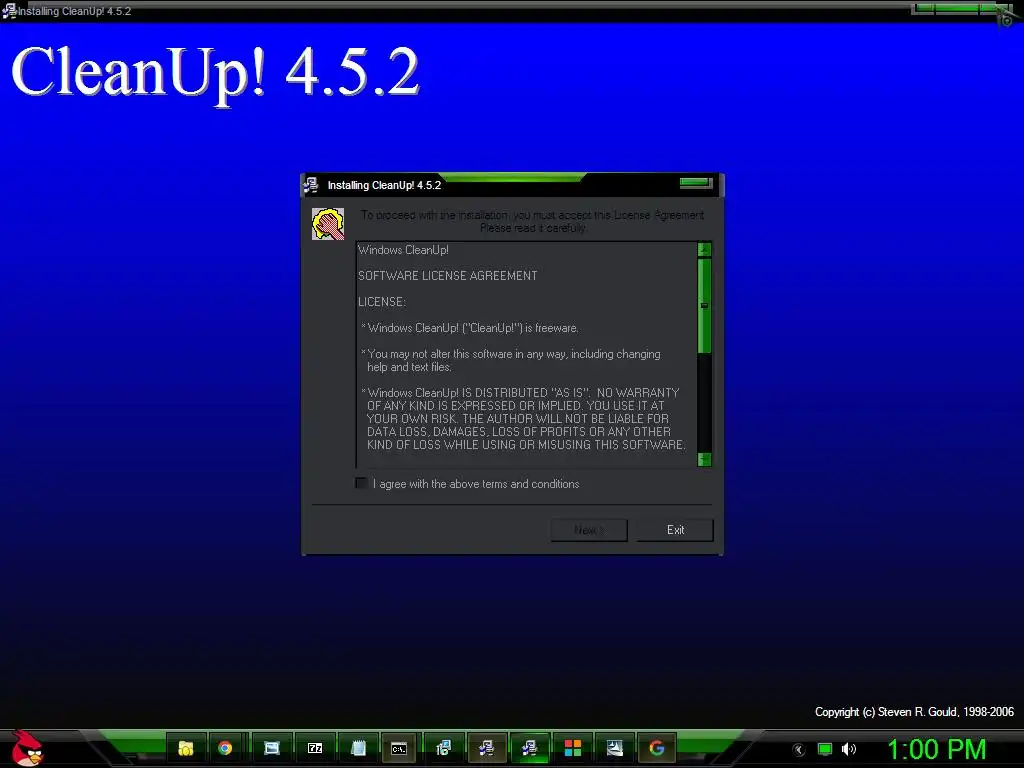The width and height of the screenshot is (1024, 768).
Task: Click the speaker volume tray icon
Action: click(x=848, y=749)
